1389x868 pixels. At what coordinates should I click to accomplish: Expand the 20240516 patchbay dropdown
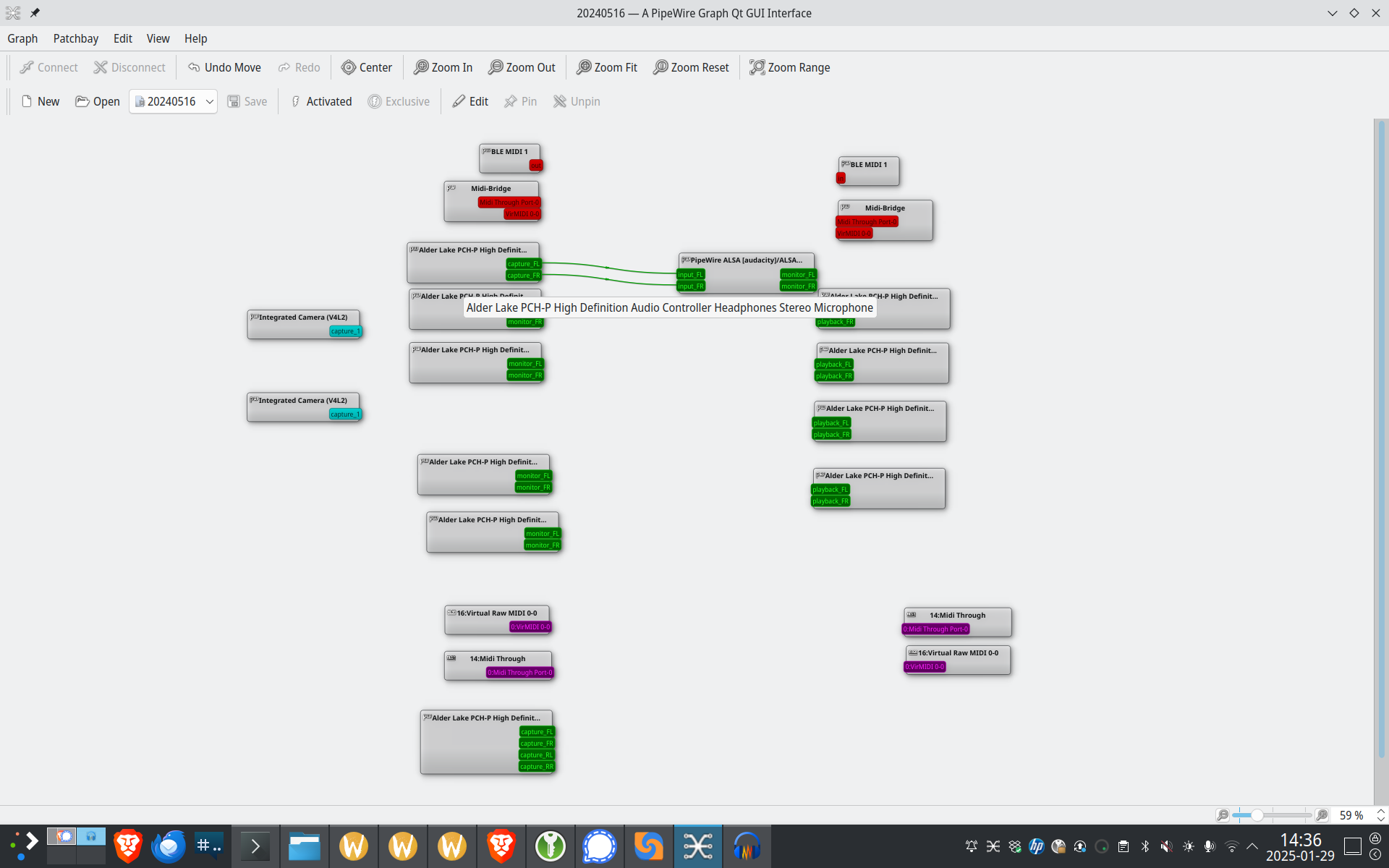click(x=209, y=101)
